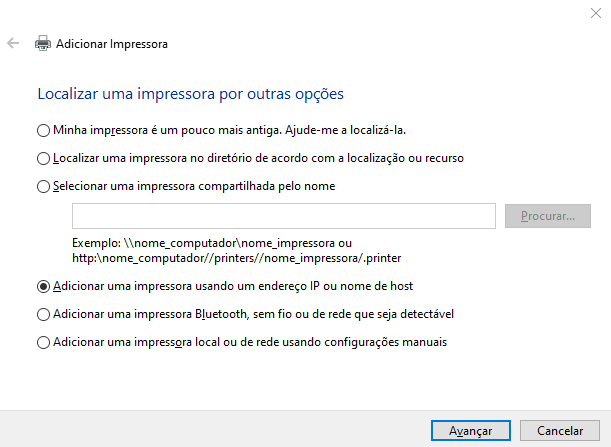Click the back arrow icon

tap(13, 44)
